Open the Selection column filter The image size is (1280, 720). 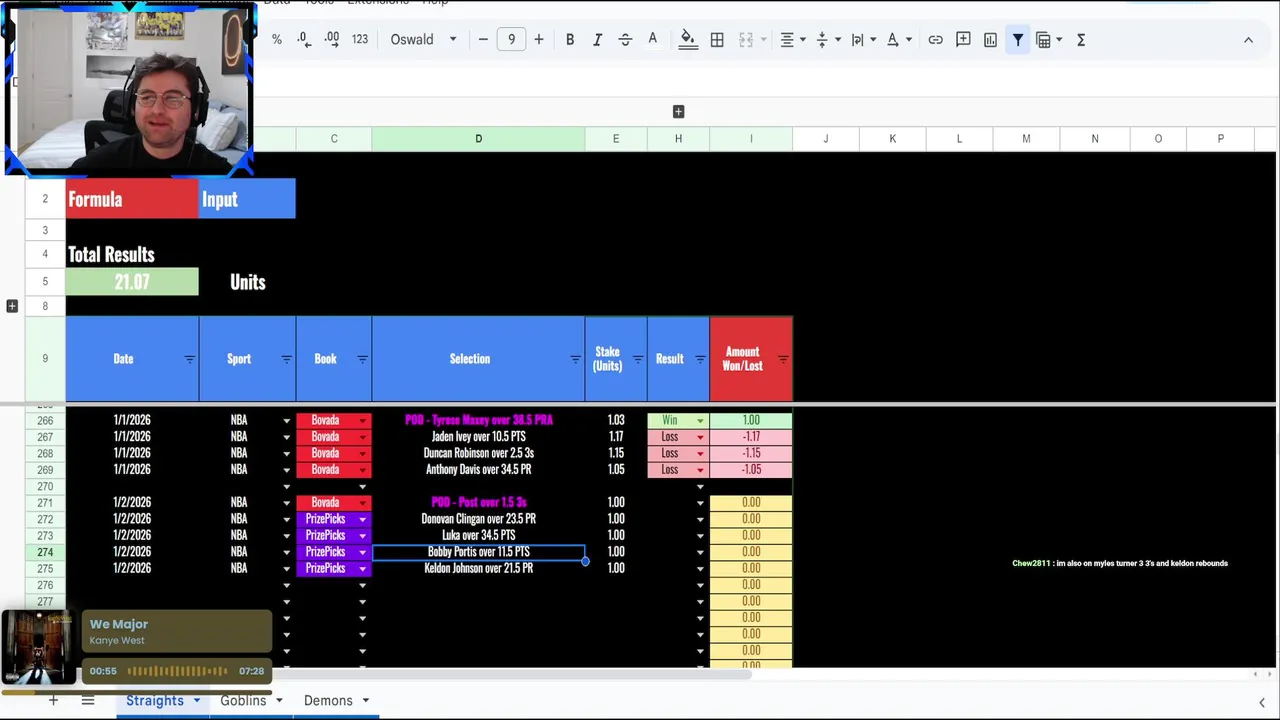pyautogui.click(x=575, y=359)
